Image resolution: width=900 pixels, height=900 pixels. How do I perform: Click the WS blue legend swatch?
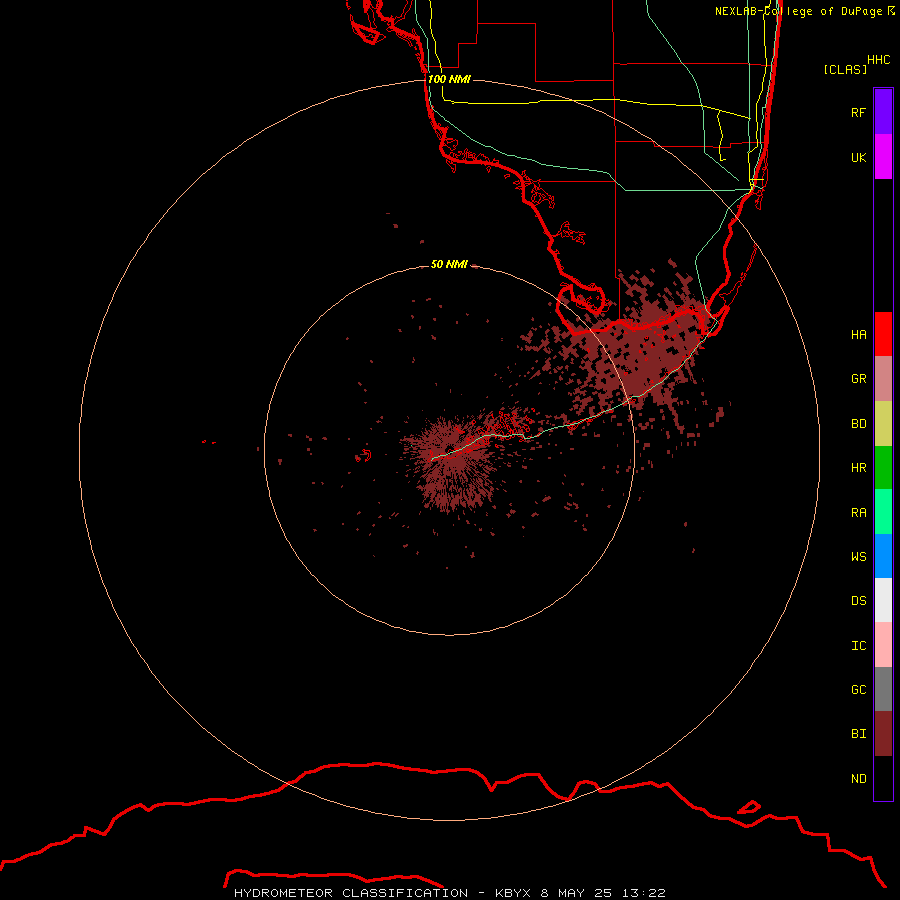point(883,556)
